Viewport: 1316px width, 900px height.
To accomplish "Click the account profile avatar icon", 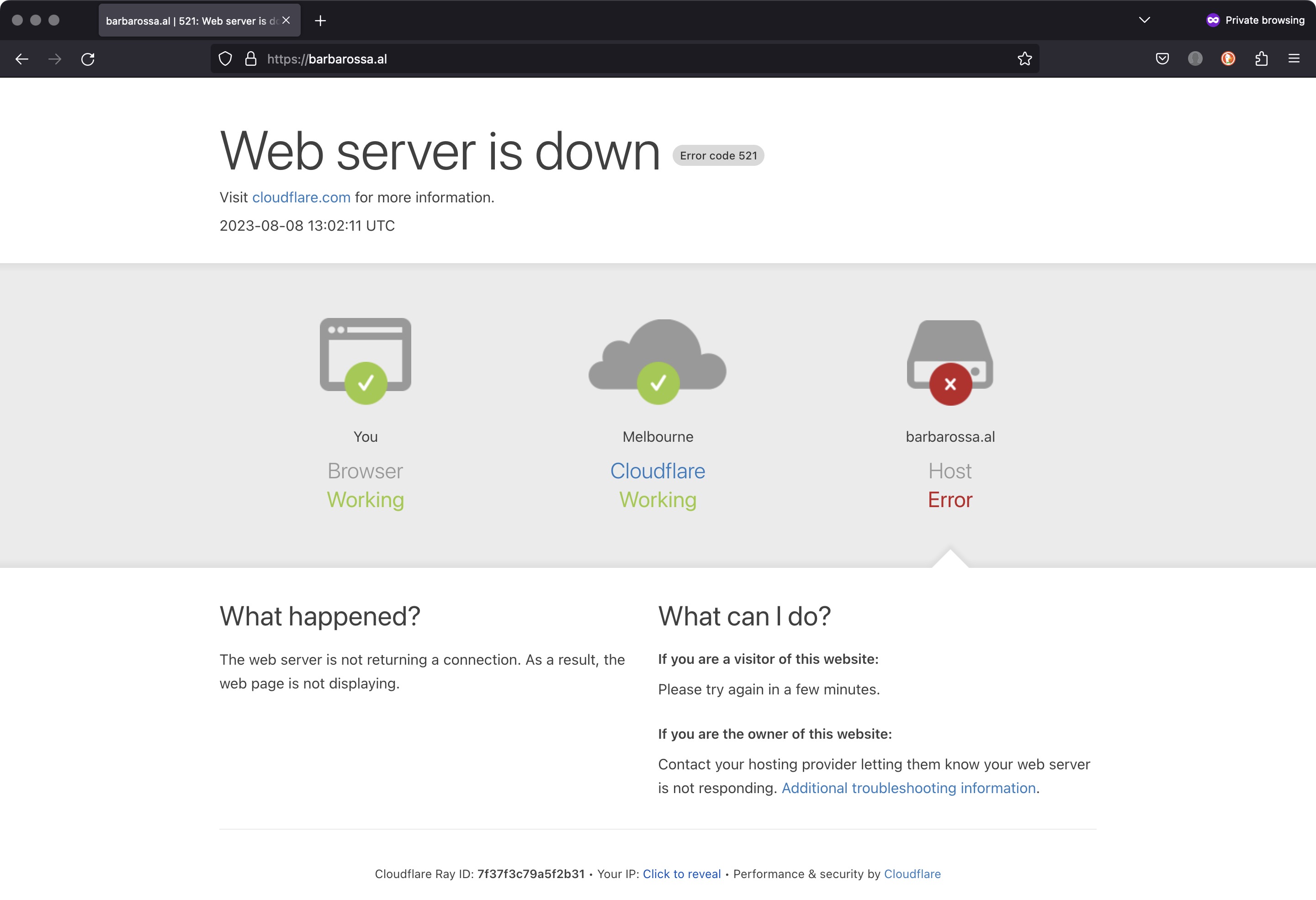I will coord(1195,59).
